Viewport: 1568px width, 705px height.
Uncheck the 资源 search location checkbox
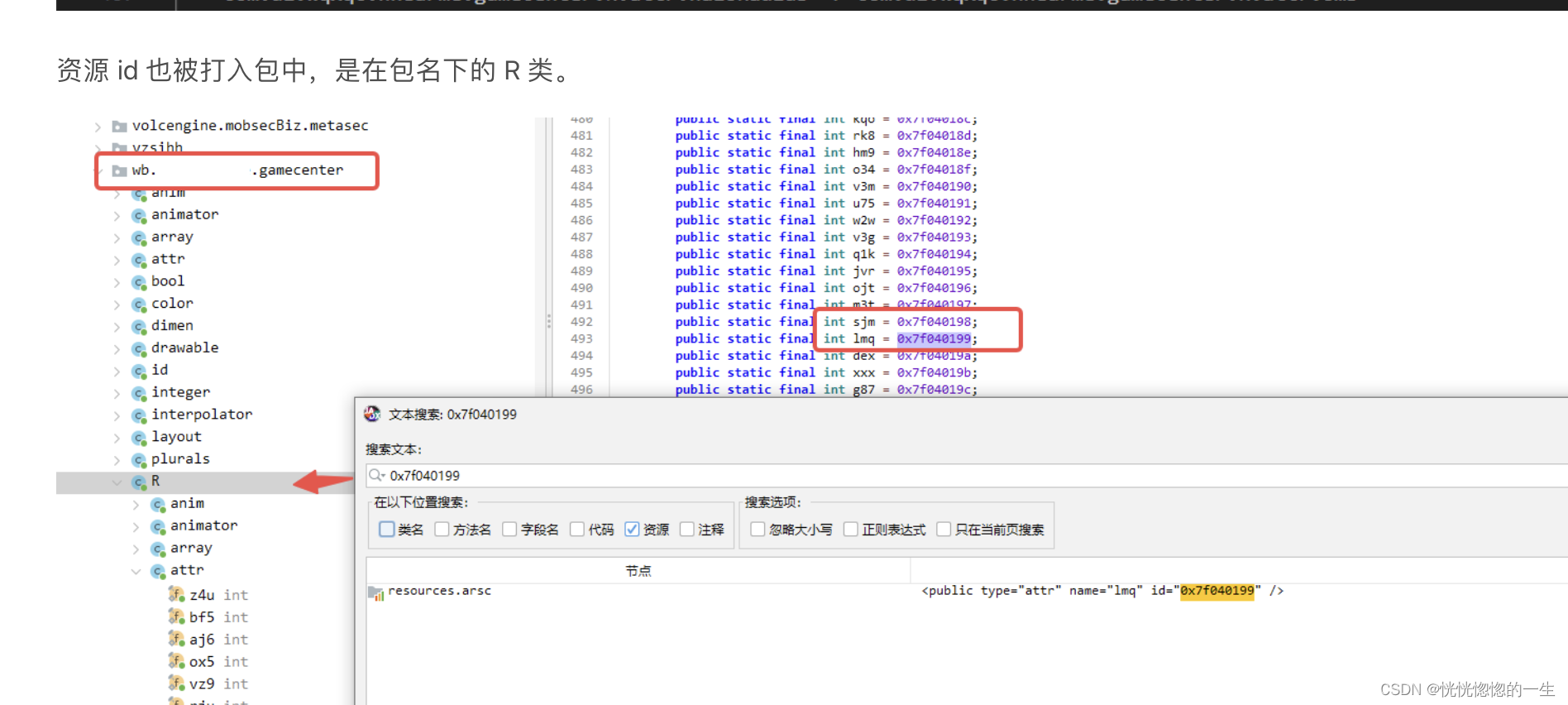(x=632, y=529)
